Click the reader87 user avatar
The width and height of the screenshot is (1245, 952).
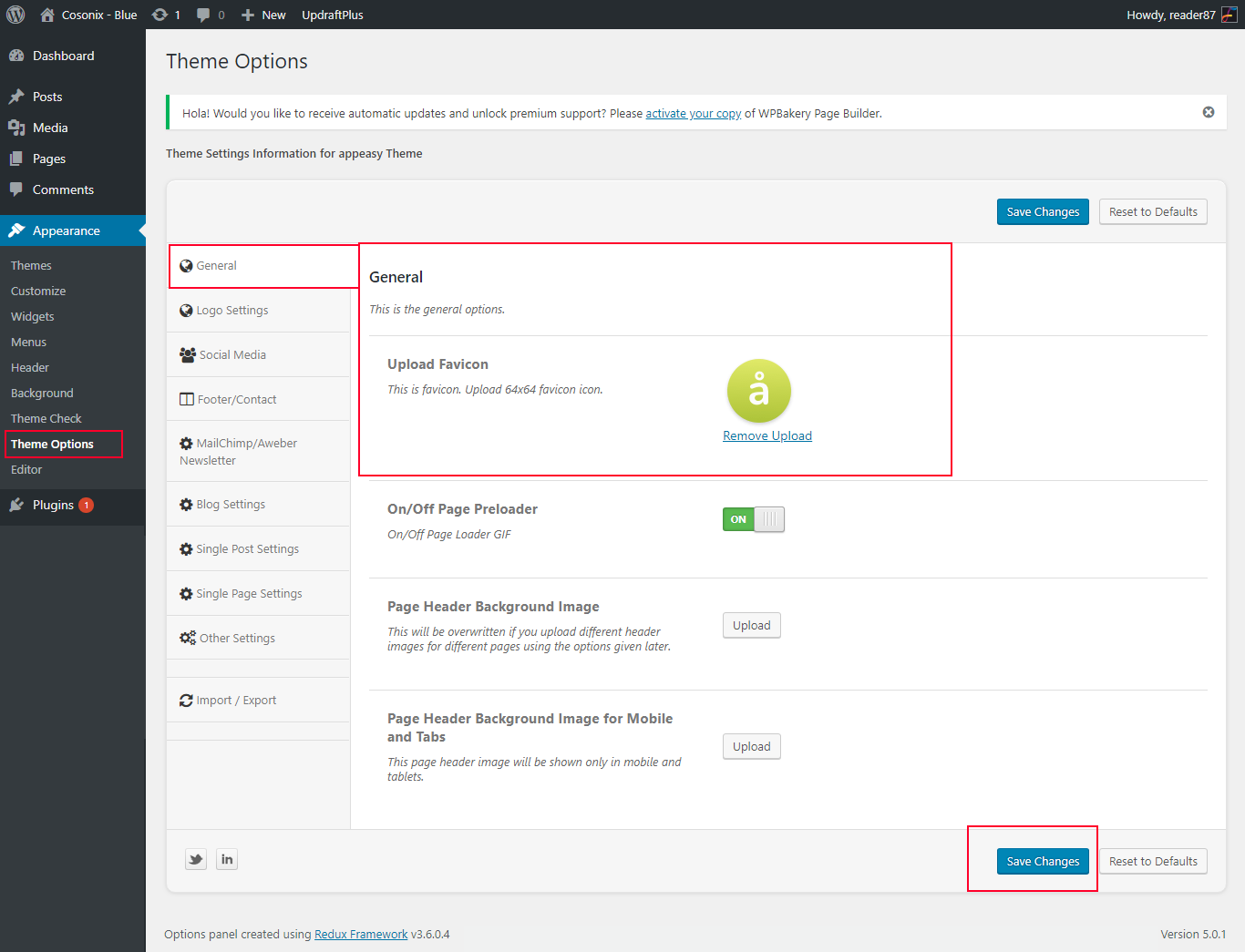click(x=1229, y=15)
